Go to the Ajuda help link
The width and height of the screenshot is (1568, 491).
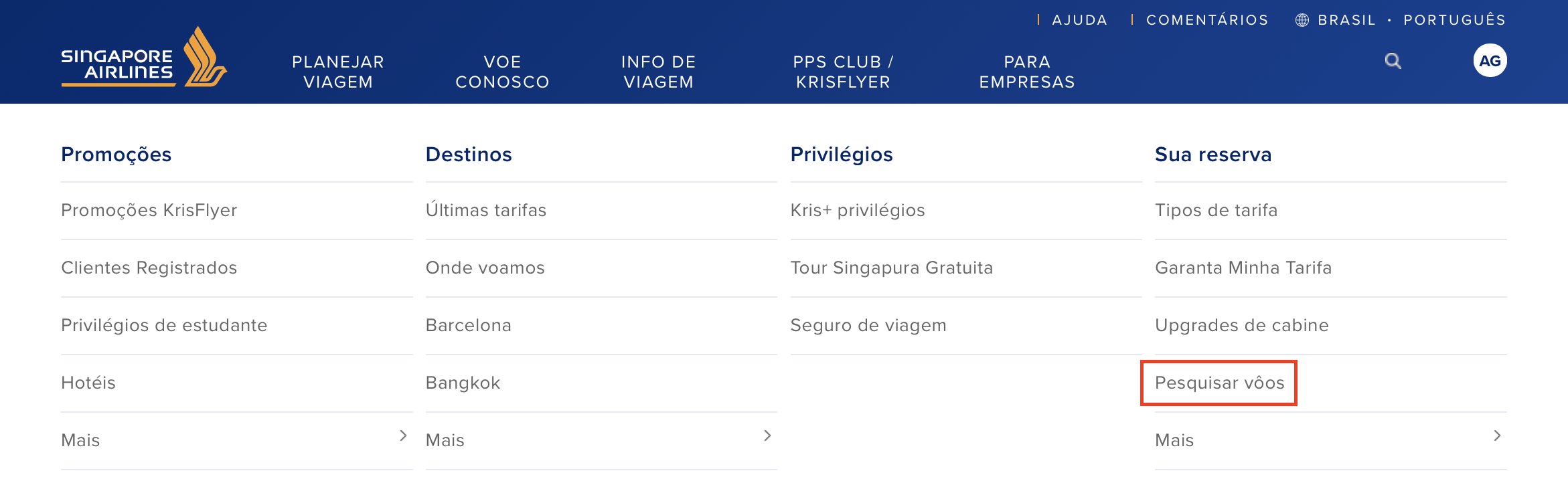pos(1079,20)
